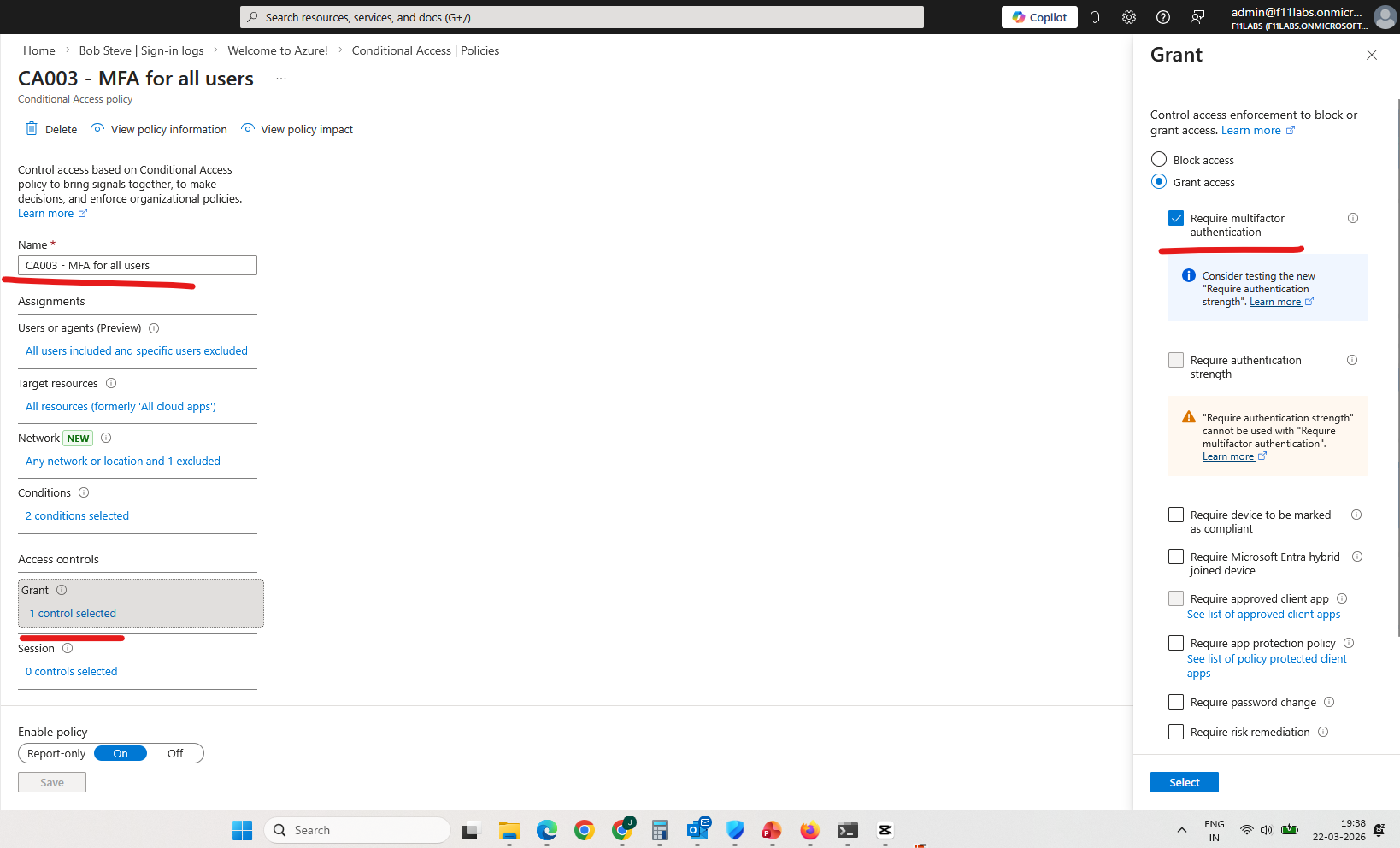Switch Enable policy to Report-only
This screenshot has width=1400, height=848.
pyautogui.click(x=56, y=753)
